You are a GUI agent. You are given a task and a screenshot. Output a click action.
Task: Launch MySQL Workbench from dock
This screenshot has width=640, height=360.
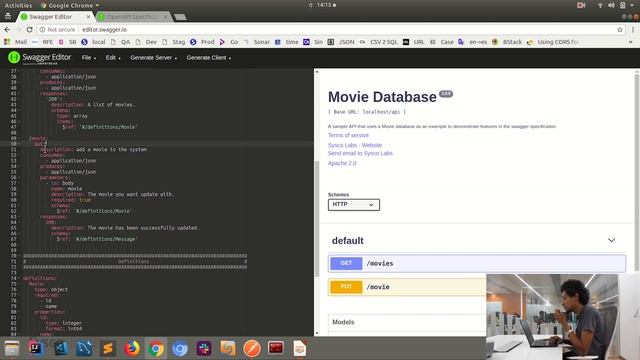tap(84, 349)
